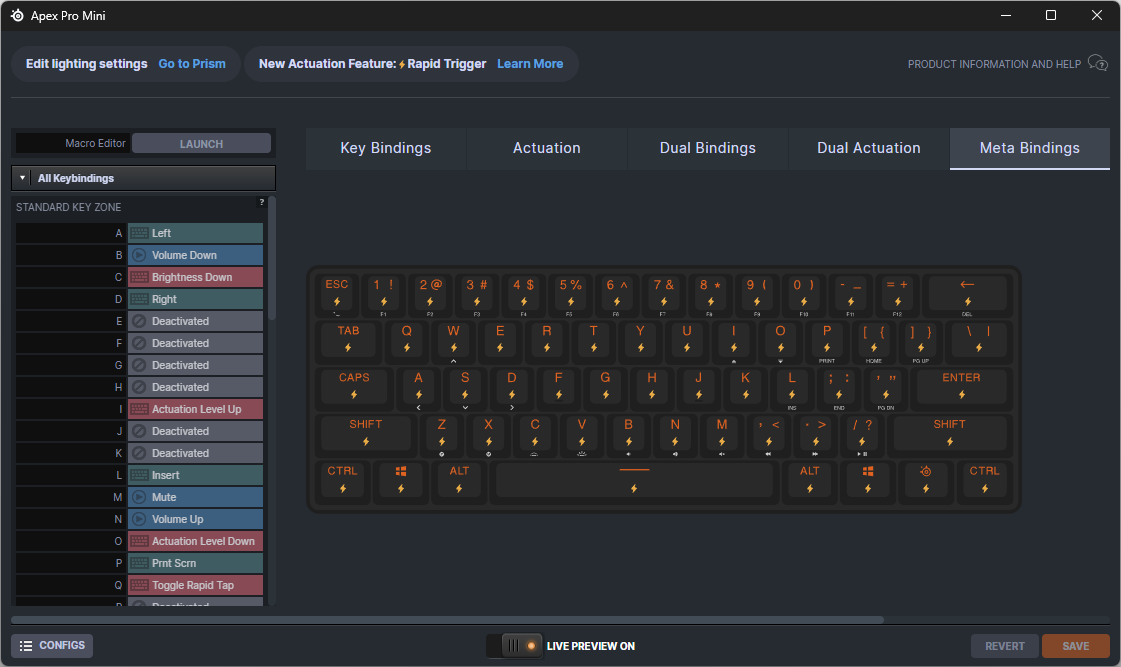Click the backspace arrow key
The height and width of the screenshot is (667, 1121).
pyautogui.click(x=967, y=293)
